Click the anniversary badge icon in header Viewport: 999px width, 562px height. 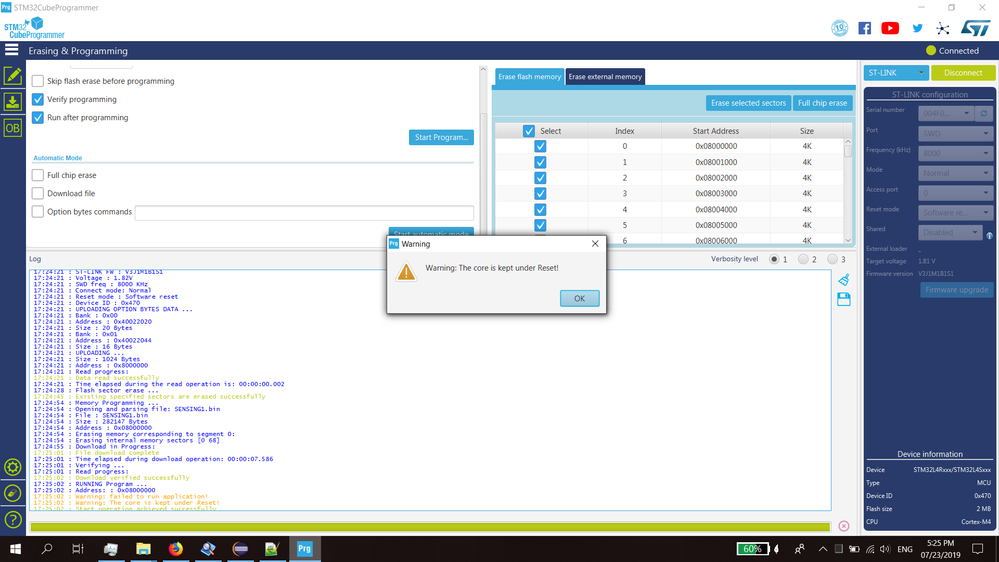pos(840,28)
